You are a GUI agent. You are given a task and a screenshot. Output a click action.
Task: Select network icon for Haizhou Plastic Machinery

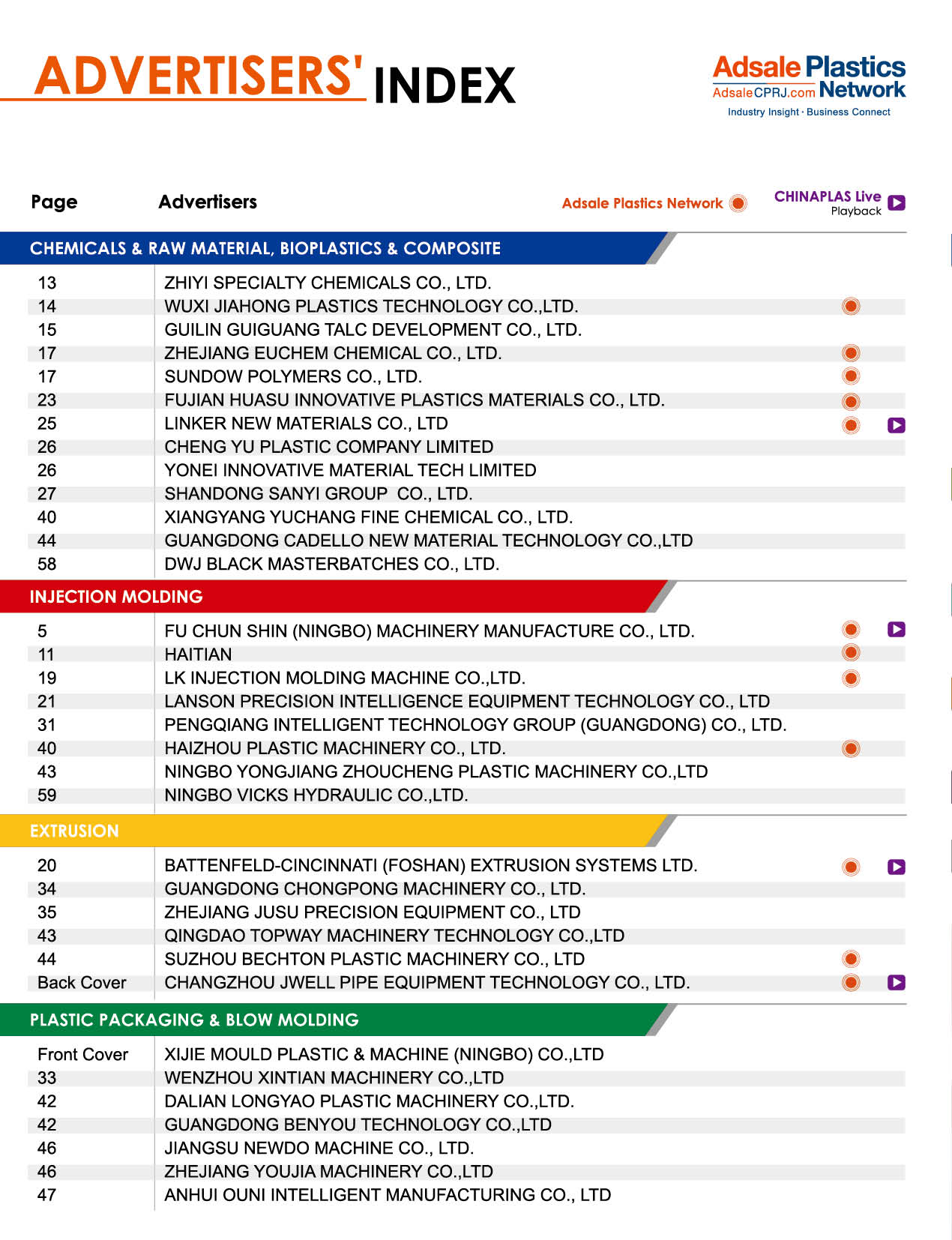[x=851, y=748]
